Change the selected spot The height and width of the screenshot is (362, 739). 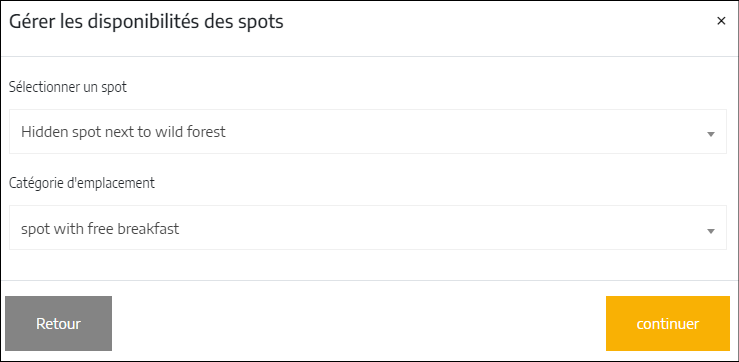point(368,132)
